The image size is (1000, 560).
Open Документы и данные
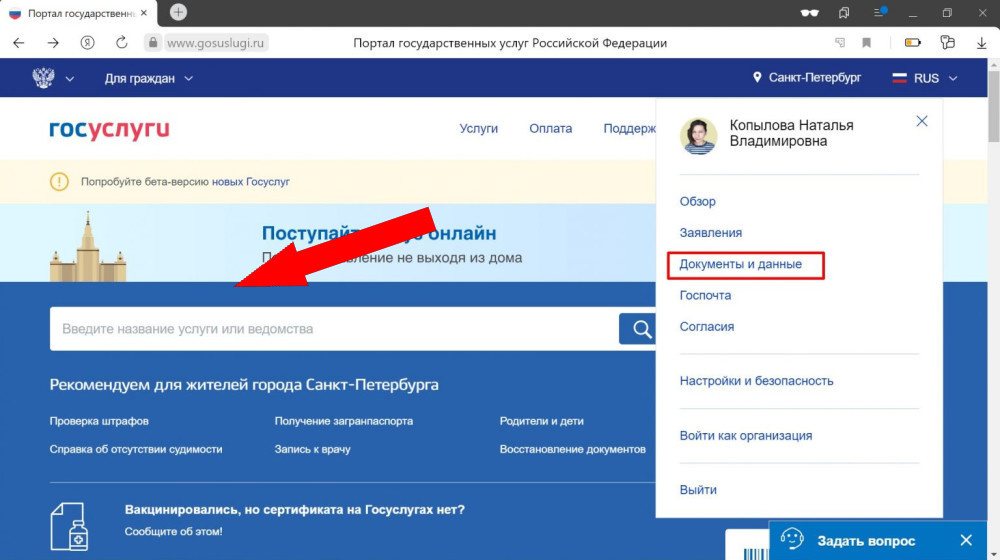740,264
